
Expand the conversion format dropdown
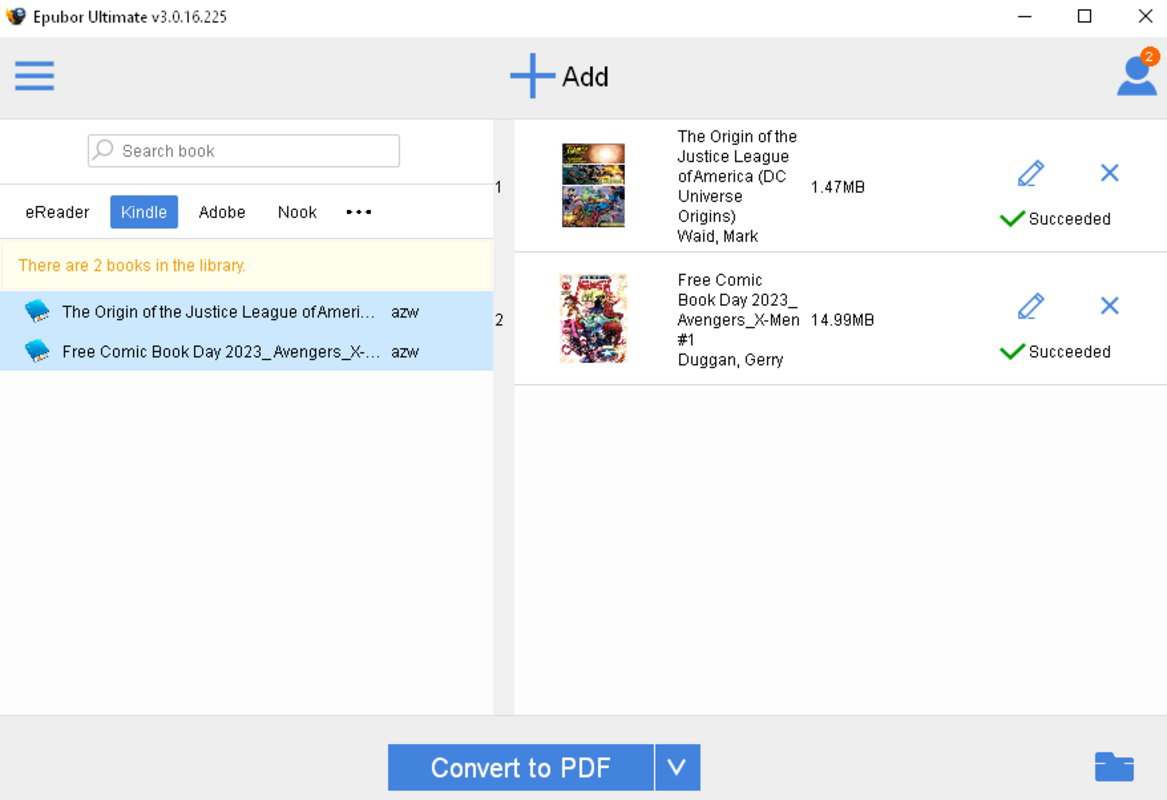pyautogui.click(x=678, y=768)
